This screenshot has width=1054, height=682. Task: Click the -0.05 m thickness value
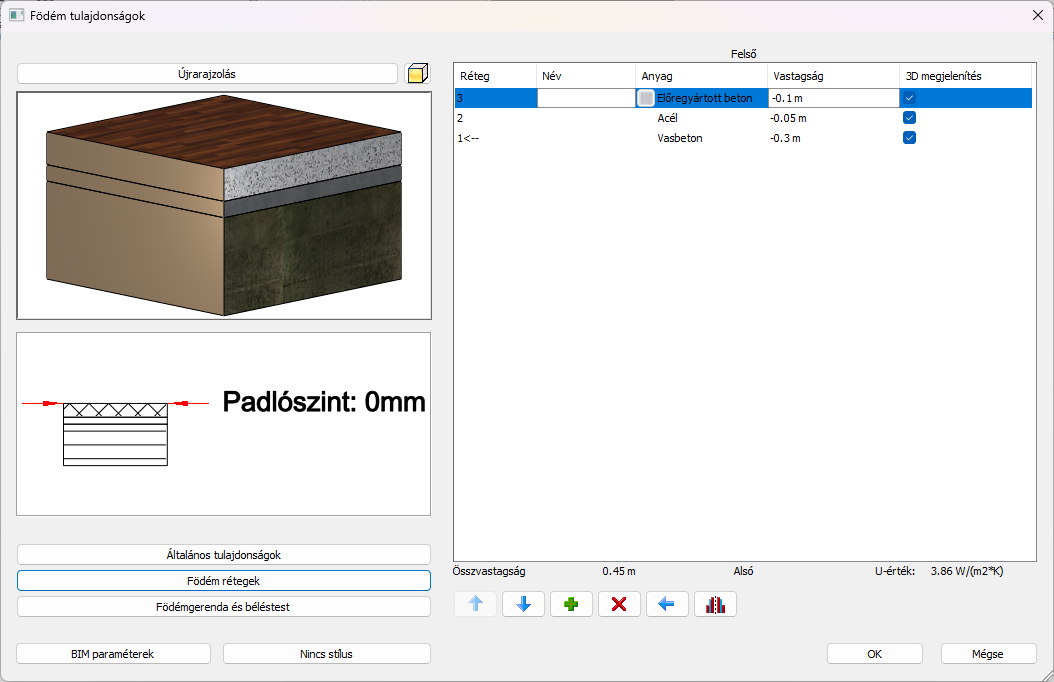coord(788,118)
